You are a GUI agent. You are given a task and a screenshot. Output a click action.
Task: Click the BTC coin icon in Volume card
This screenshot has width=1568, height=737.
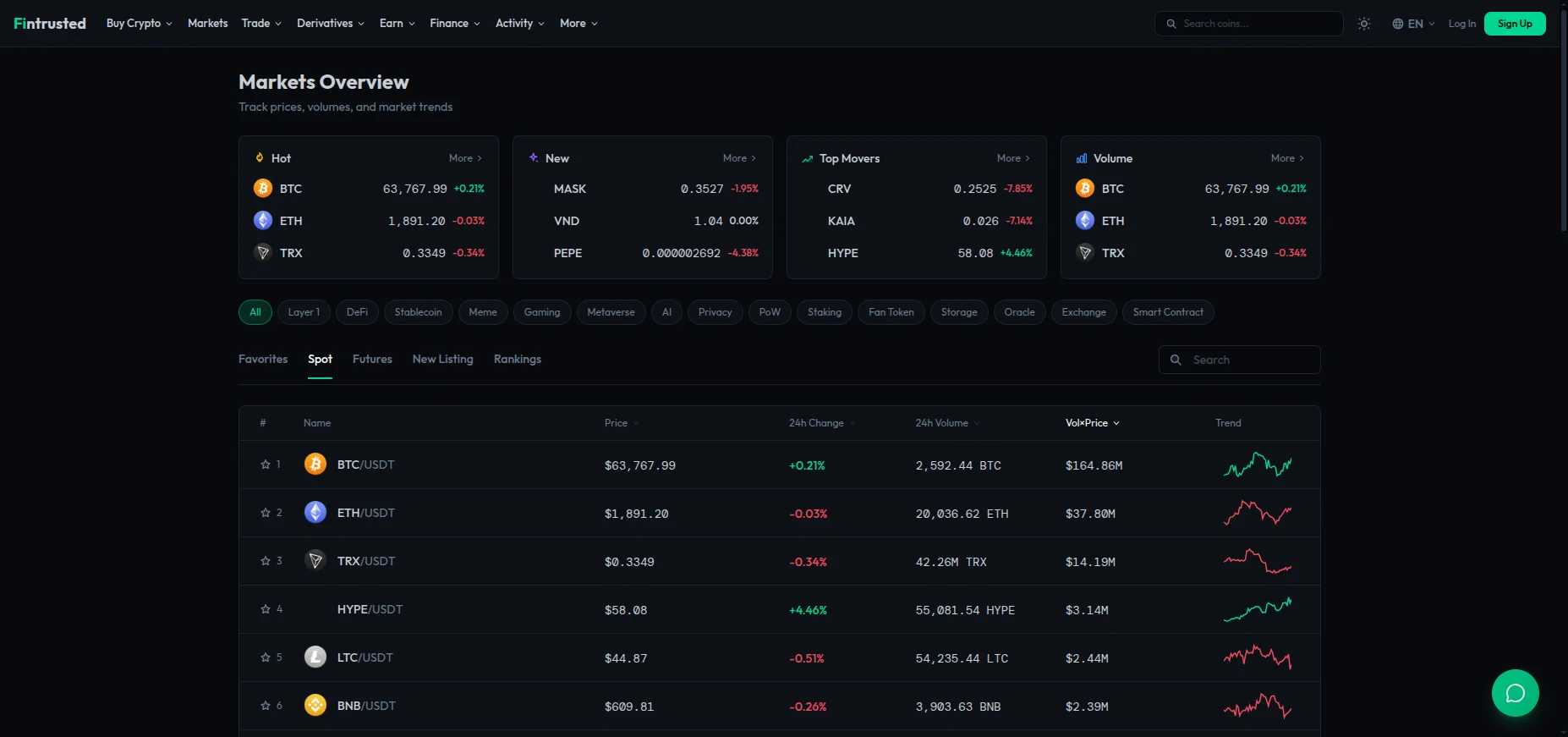[x=1085, y=189]
